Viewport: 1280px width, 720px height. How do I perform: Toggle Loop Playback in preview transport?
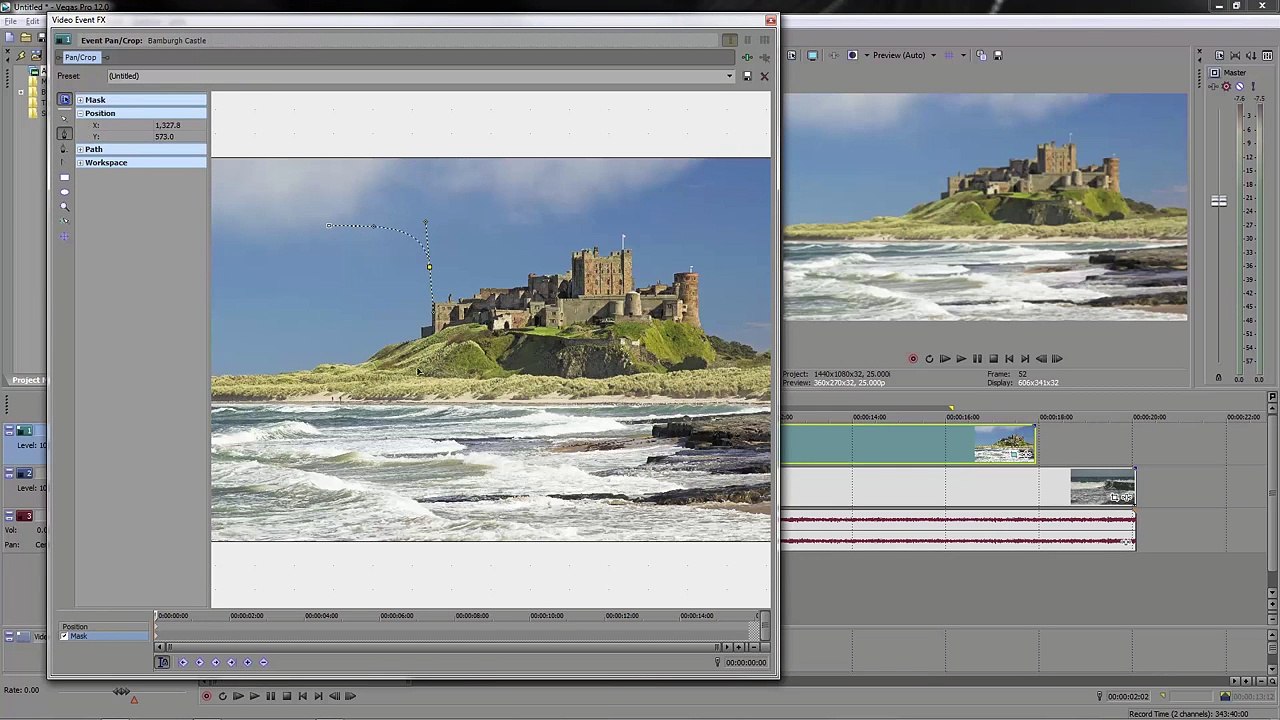pos(929,358)
